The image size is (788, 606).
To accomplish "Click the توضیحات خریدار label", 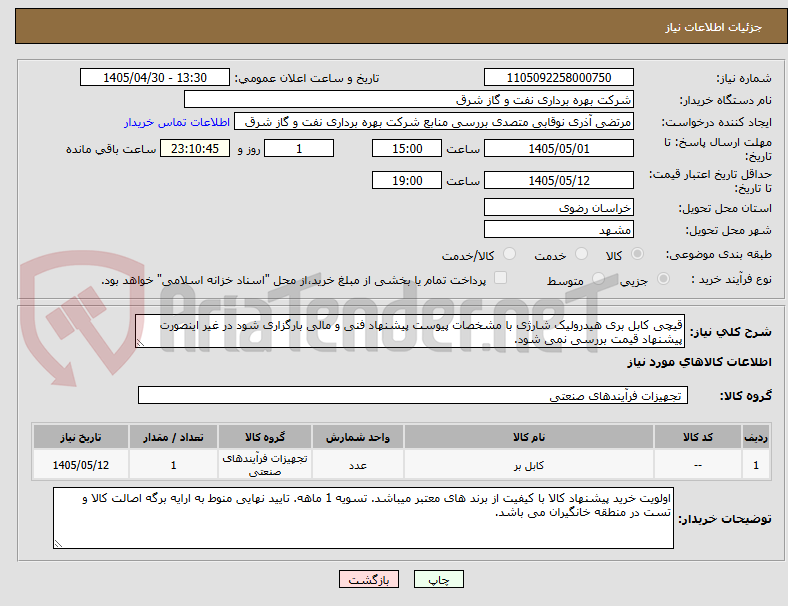I will point(725,519).
